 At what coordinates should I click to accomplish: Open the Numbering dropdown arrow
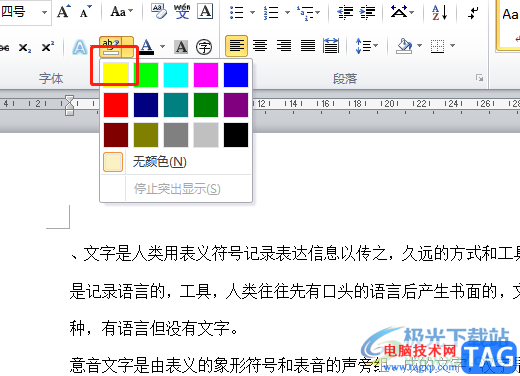(287, 13)
